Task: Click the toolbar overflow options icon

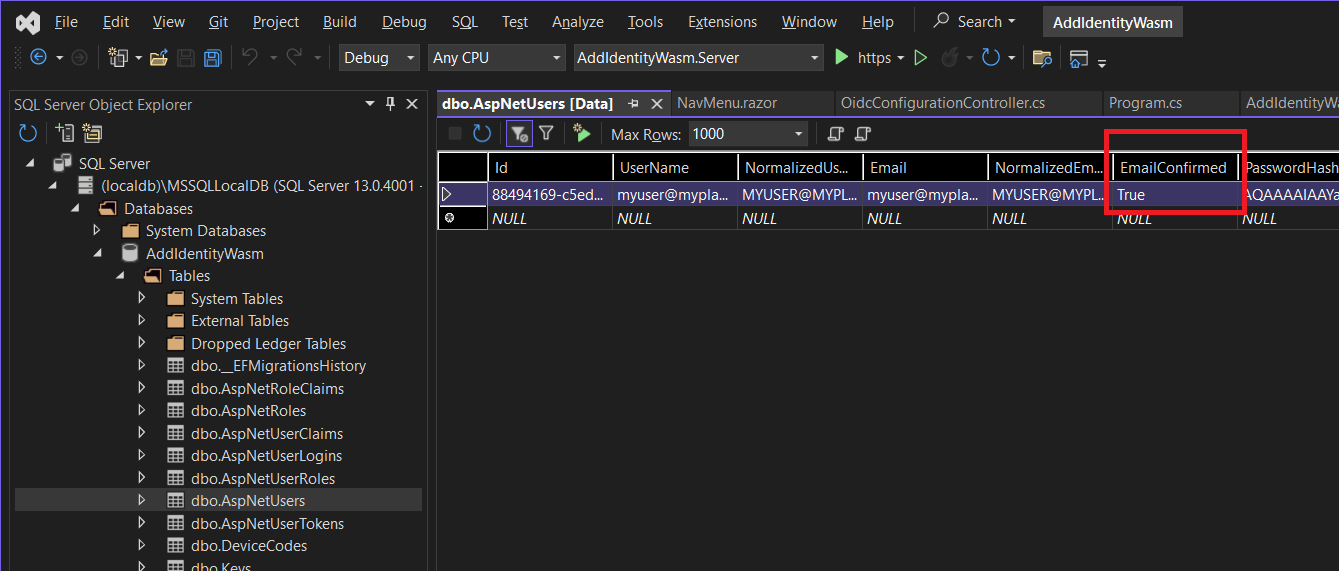Action: tap(1102, 62)
